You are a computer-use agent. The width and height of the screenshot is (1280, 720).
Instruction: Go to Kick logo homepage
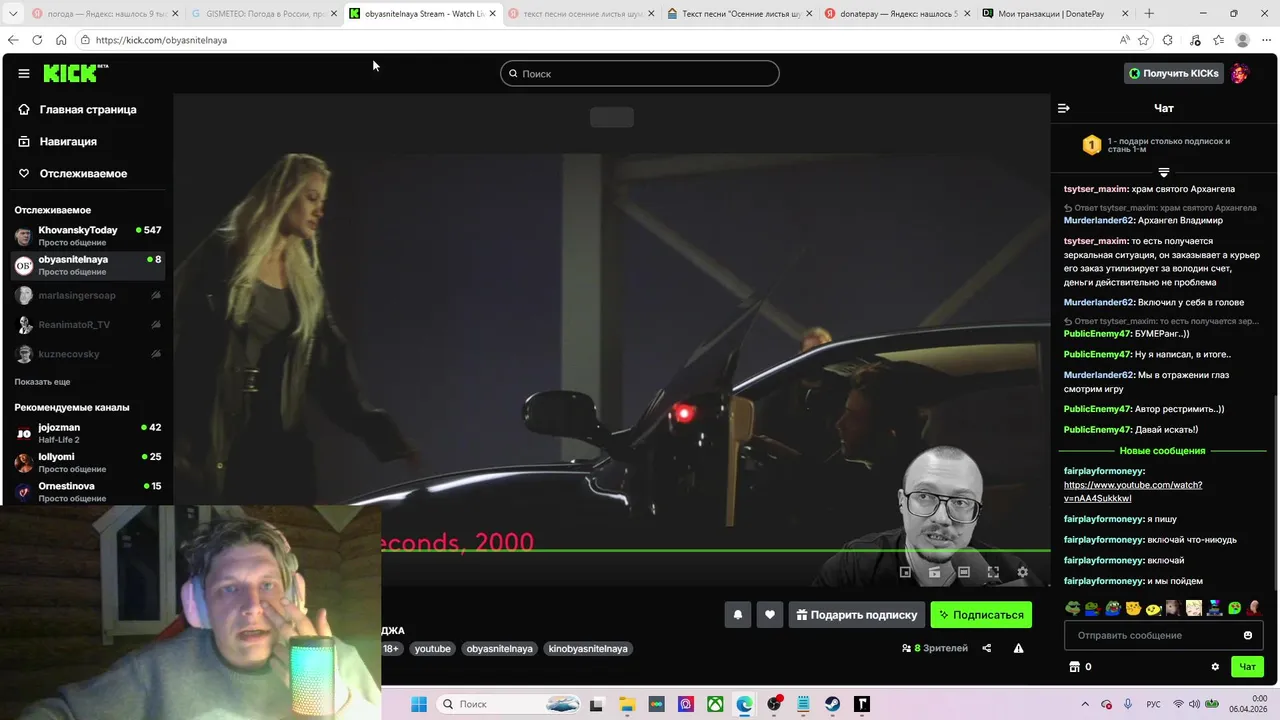75,73
